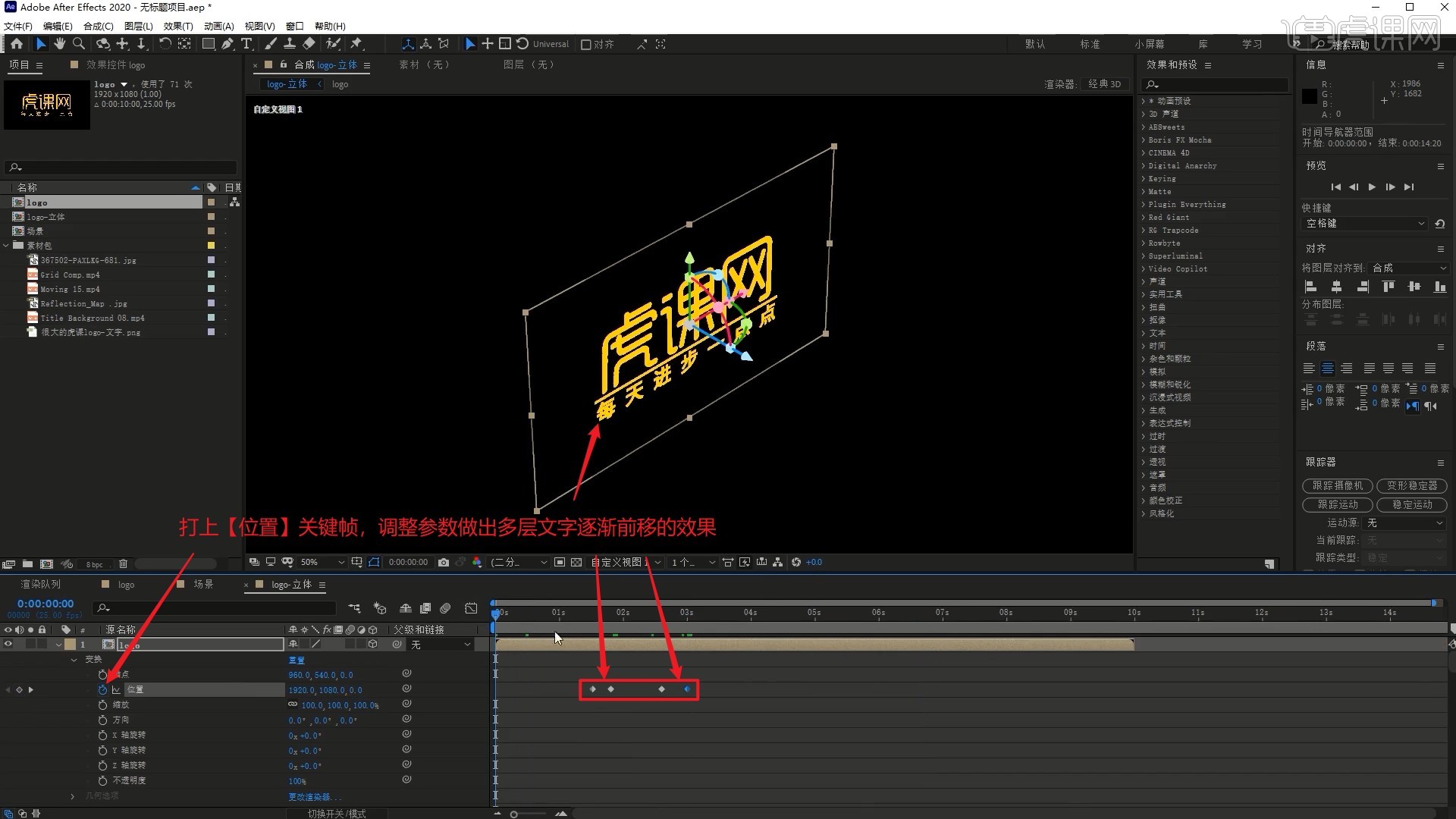
Task: Select the Puppet Pin tool
Action: pyautogui.click(x=356, y=44)
